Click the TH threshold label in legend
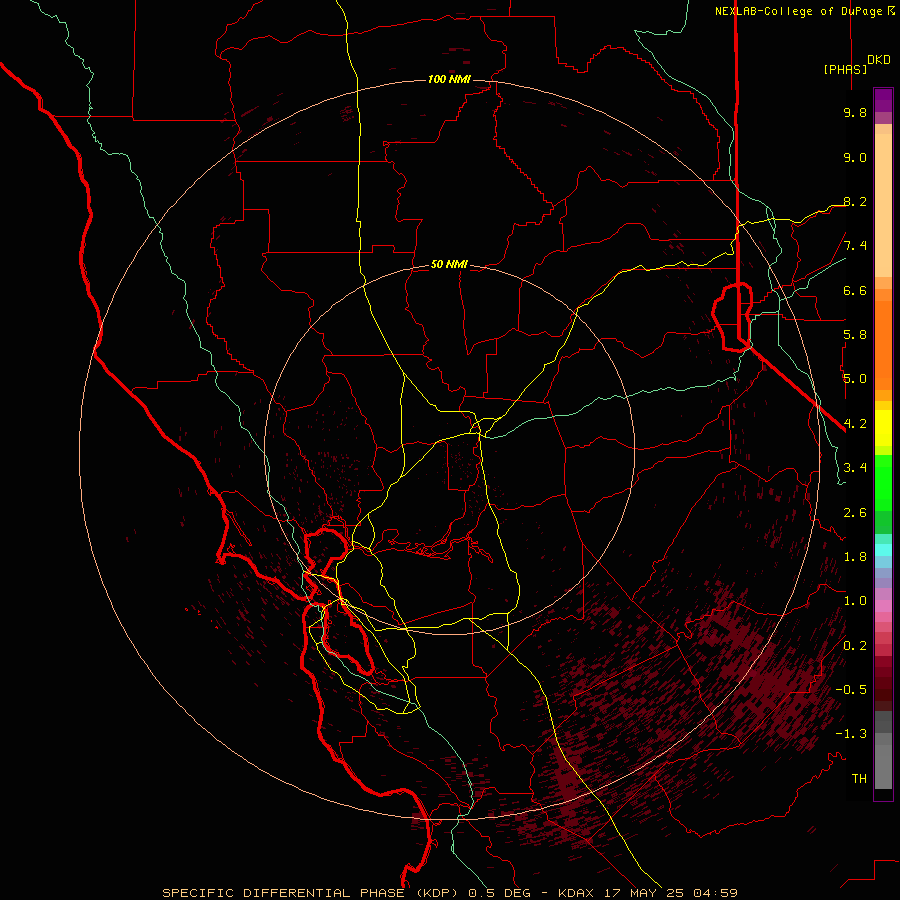Screen dimensions: 900x900 859,779
